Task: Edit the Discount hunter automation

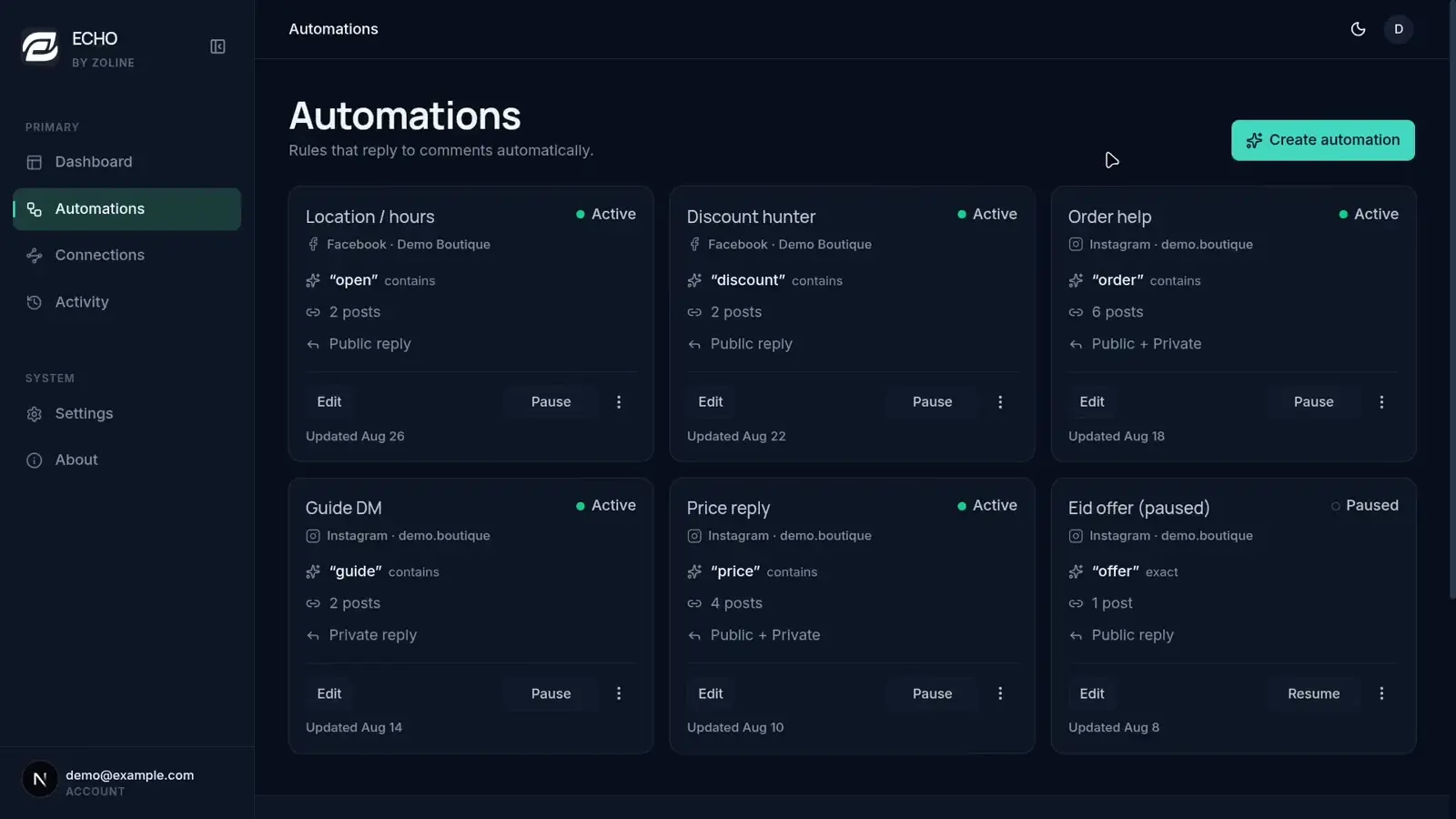Action: pos(711,402)
